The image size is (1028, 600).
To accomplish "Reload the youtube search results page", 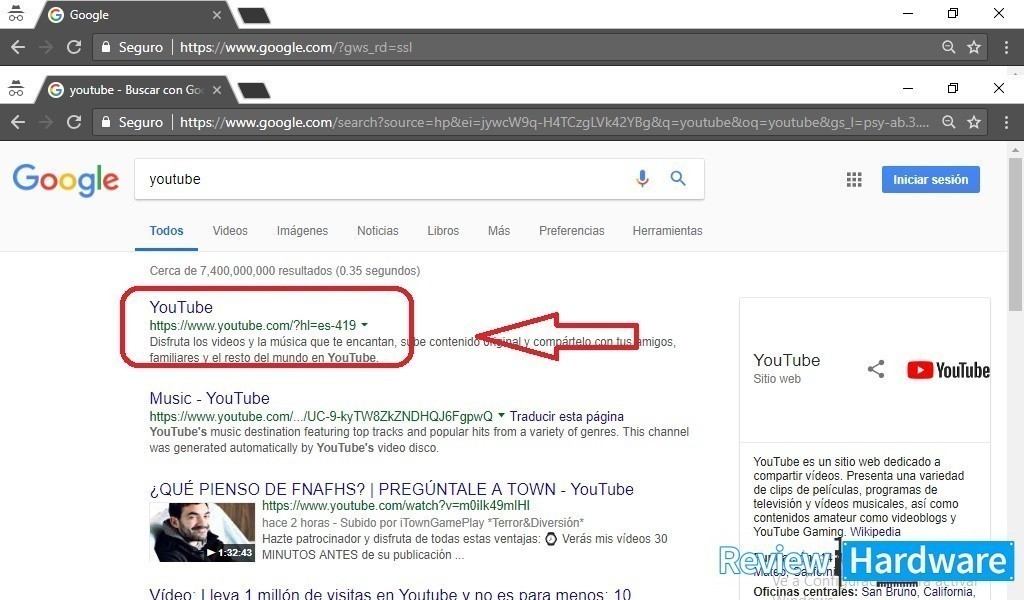I will click(74, 122).
